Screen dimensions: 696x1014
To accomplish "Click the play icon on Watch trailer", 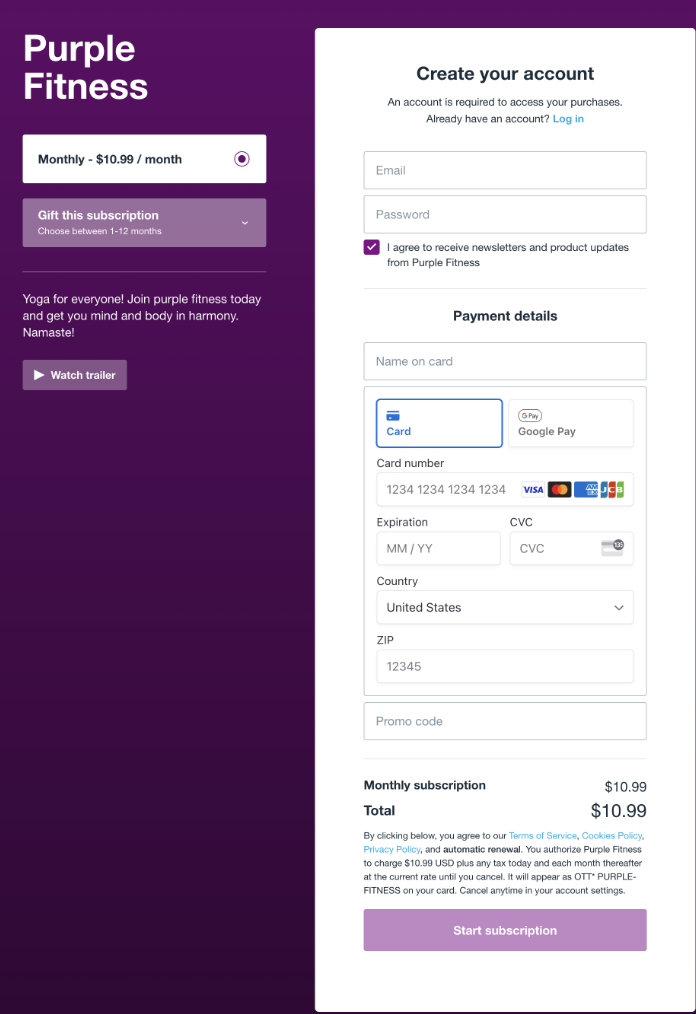I will 40,374.
